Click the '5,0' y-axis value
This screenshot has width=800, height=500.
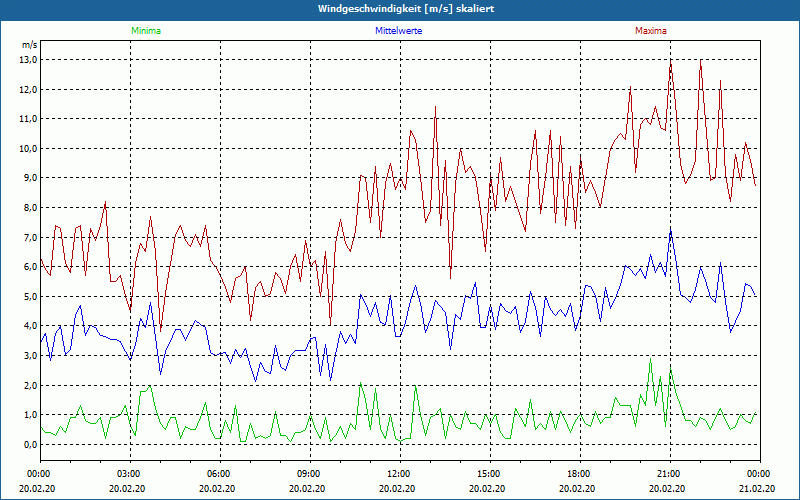click(31, 296)
